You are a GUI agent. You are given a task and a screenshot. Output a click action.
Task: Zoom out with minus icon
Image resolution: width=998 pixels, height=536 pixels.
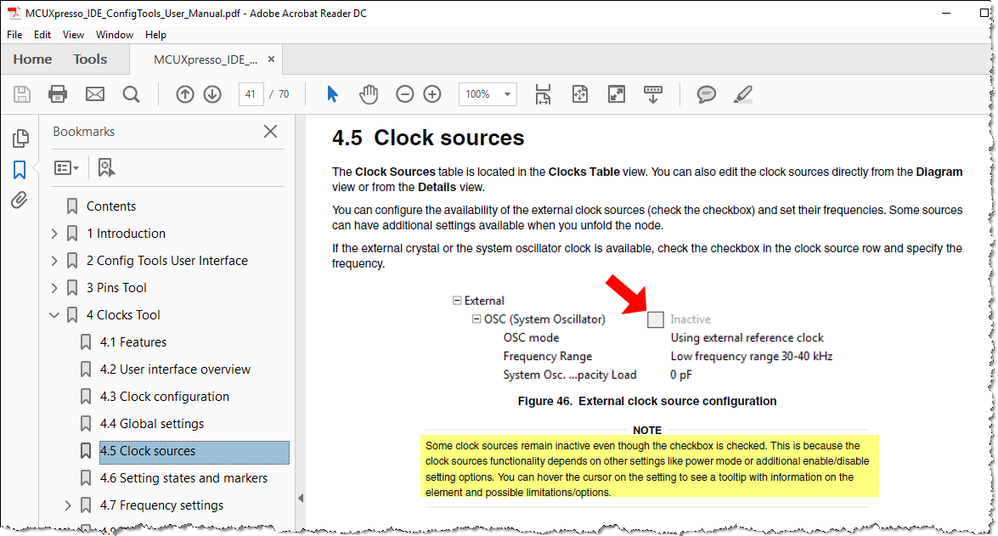[404, 94]
